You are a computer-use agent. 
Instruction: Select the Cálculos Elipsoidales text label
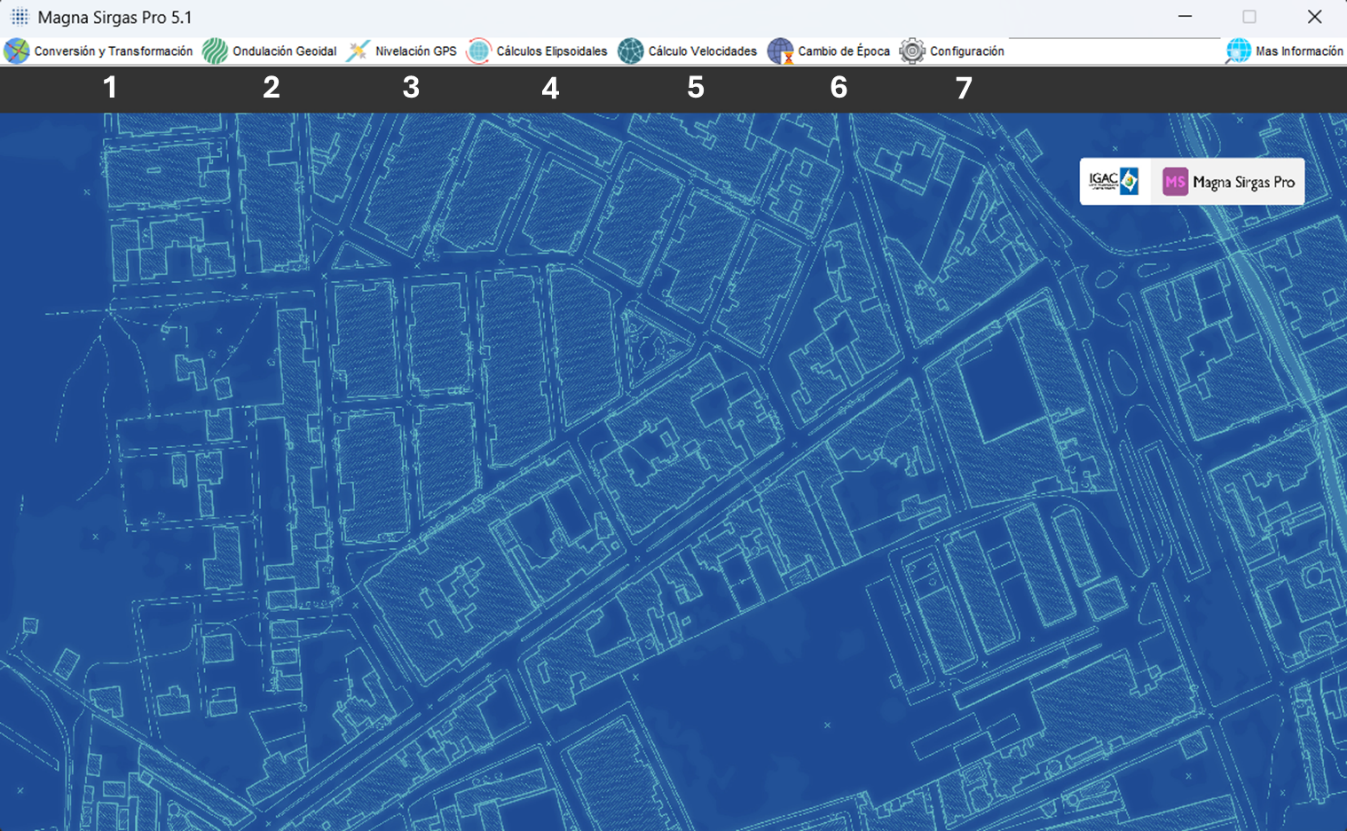(x=552, y=51)
